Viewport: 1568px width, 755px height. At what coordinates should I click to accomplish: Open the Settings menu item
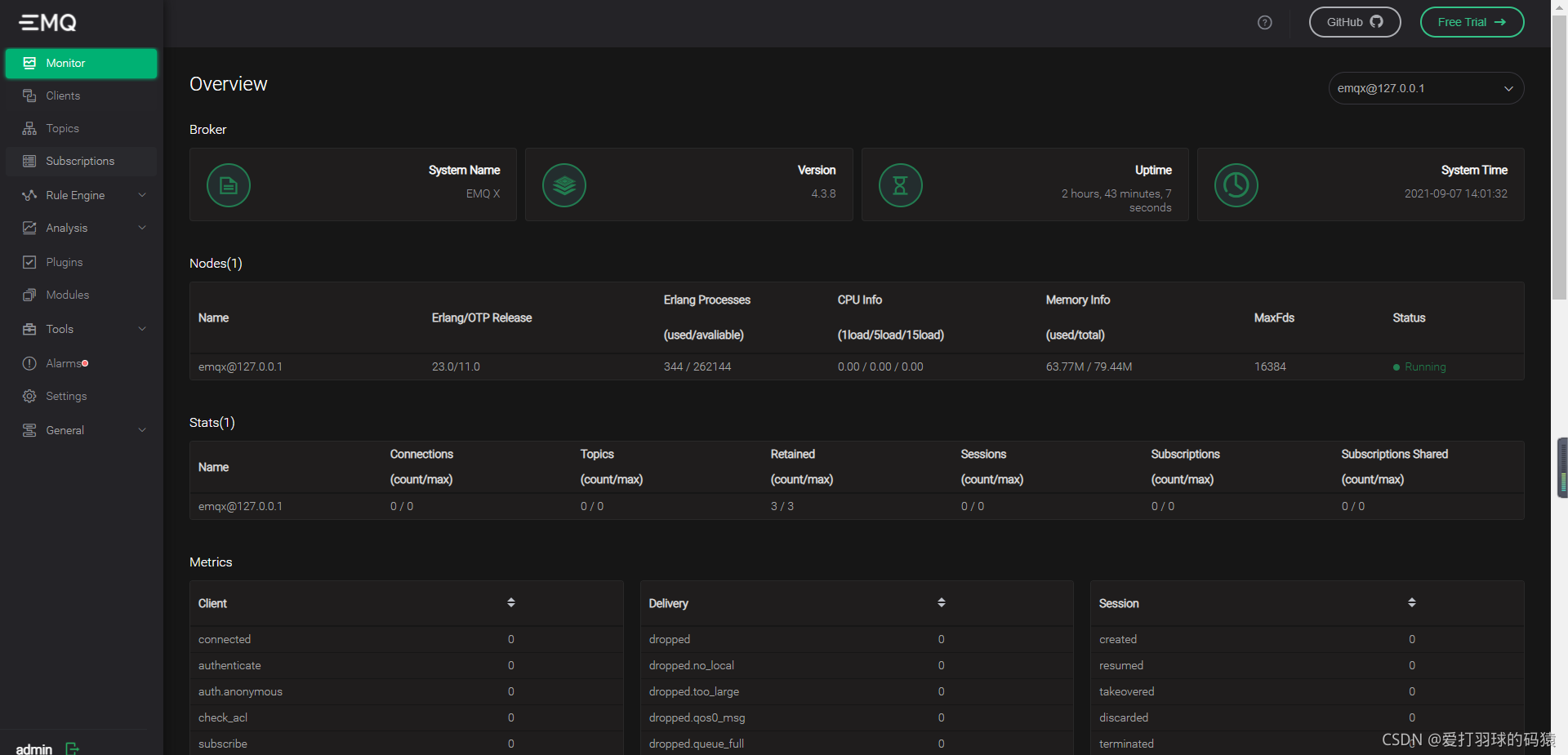click(81, 396)
